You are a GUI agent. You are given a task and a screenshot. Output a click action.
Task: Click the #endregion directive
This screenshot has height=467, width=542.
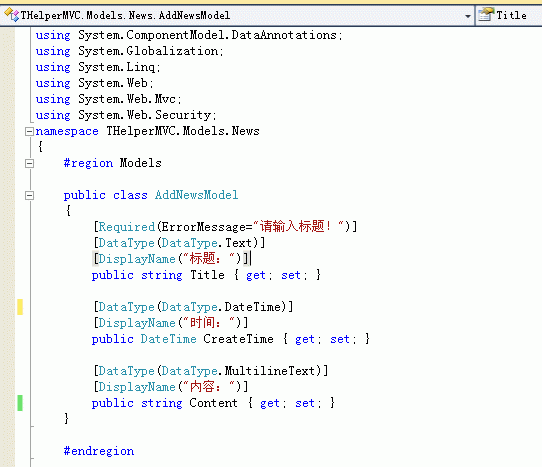point(99,451)
